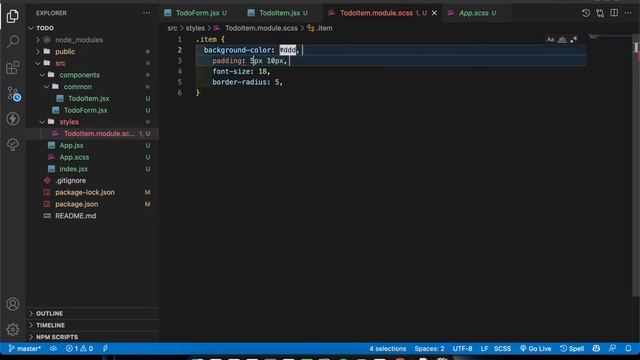Change file encoding UTF-8

(462, 349)
